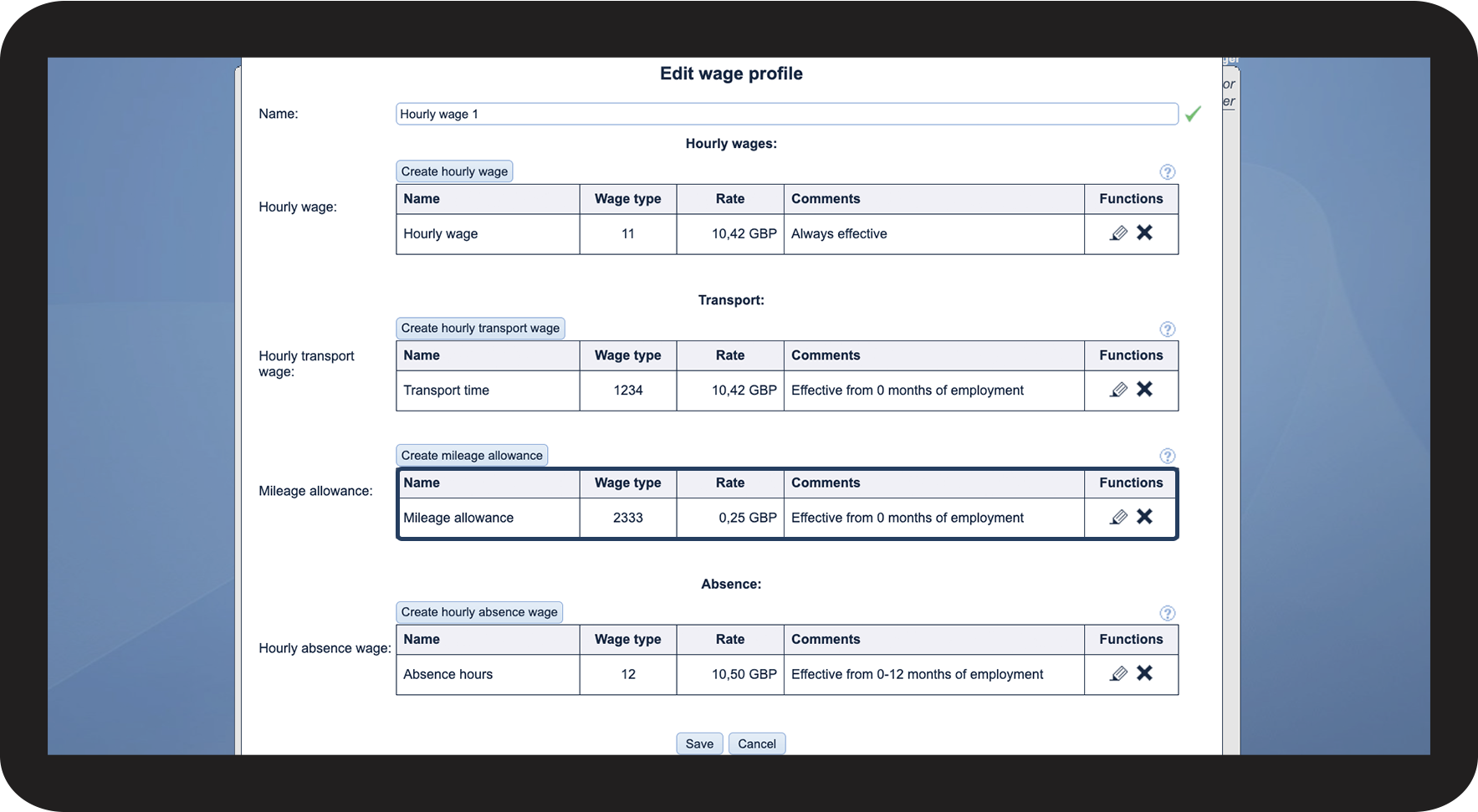Click Create mileage allowance button

point(472,456)
